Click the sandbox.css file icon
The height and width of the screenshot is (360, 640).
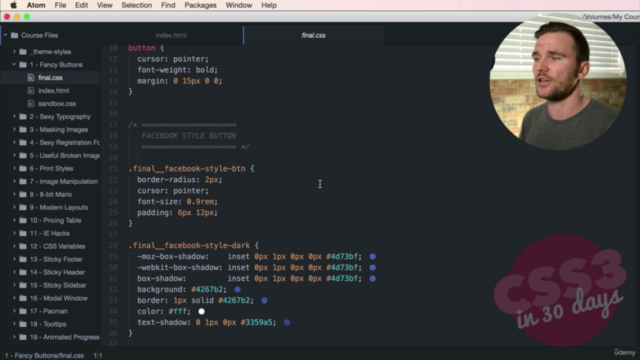pyautogui.click(x=31, y=104)
